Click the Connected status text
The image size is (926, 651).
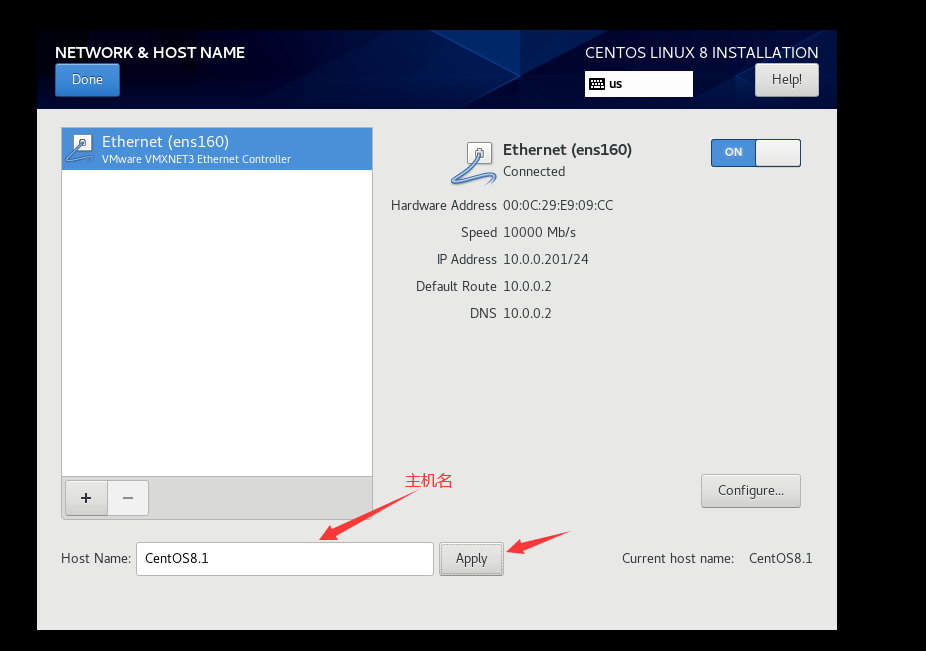coord(534,171)
